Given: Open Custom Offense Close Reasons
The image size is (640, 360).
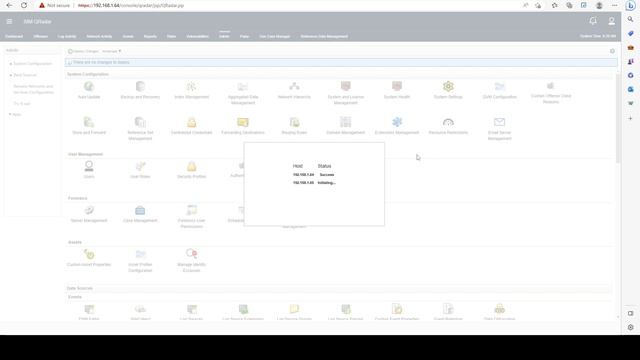Looking at the screenshot, I should (x=551, y=86).
